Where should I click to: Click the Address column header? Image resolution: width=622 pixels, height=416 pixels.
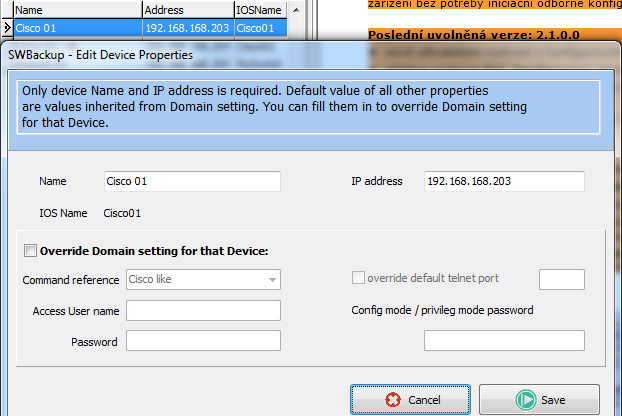point(188,10)
